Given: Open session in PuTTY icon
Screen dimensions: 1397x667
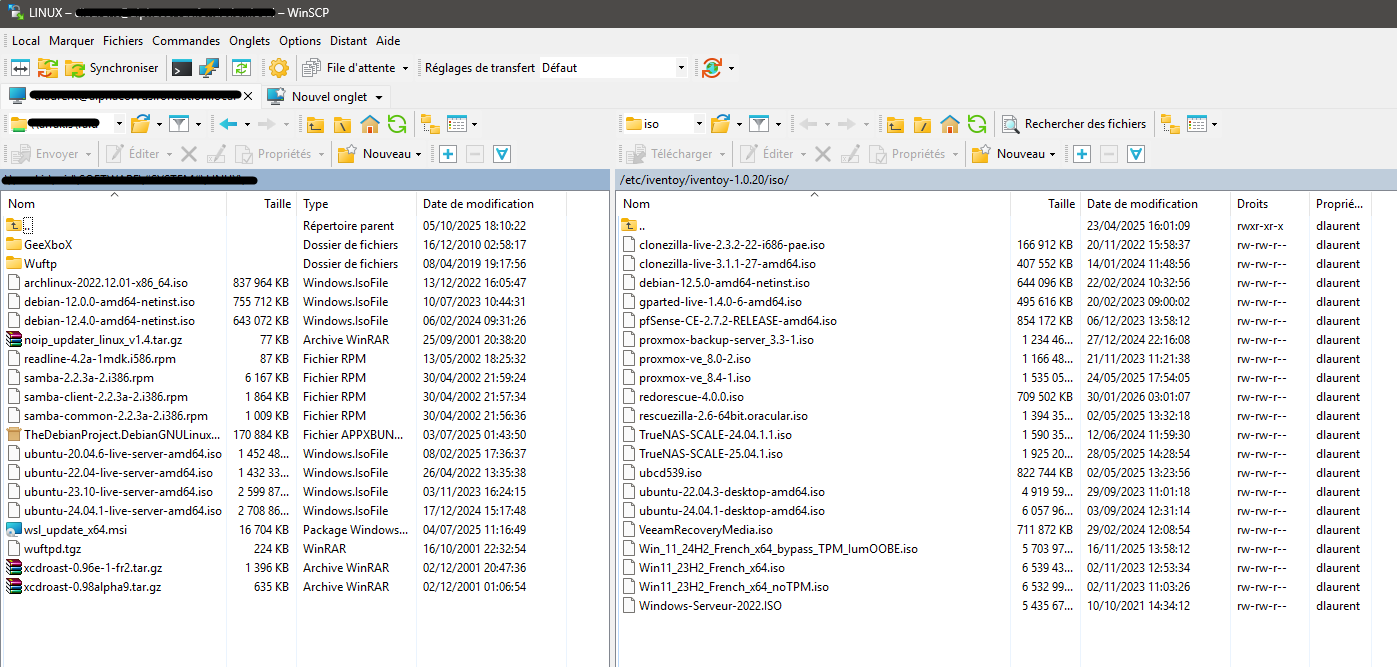Looking at the screenshot, I should 208,68.
